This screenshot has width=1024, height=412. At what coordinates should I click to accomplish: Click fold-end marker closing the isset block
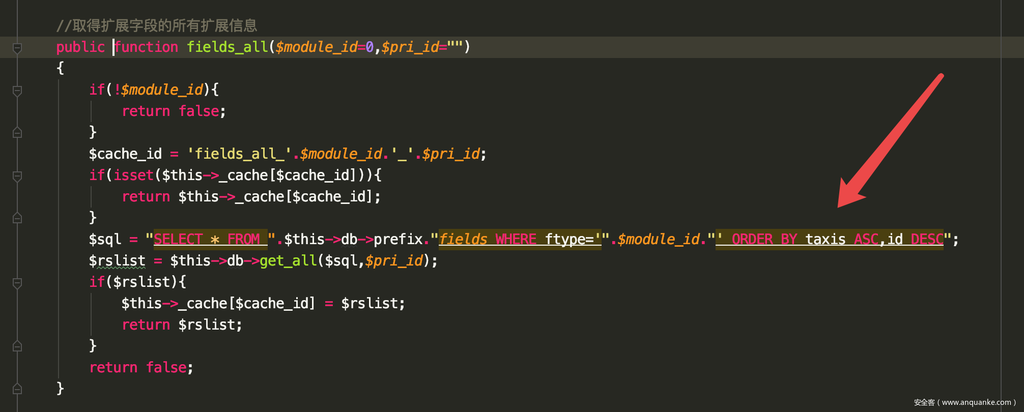pyautogui.click(x=17, y=217)
